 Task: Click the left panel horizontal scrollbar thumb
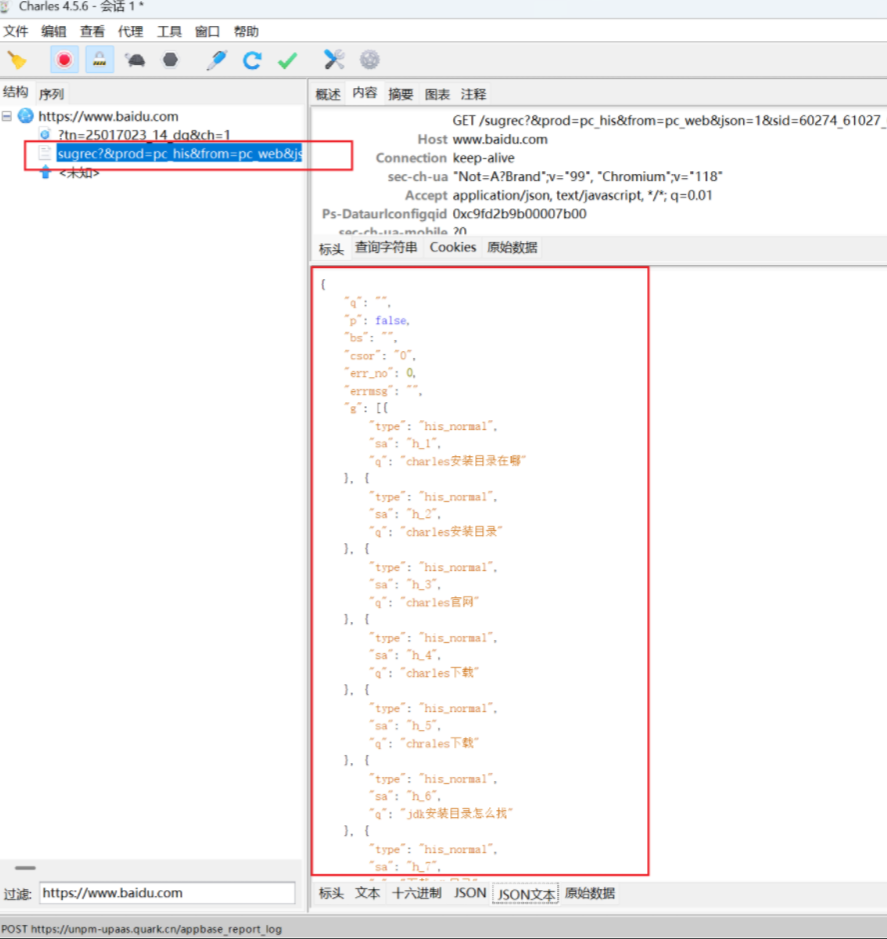coord(25,868)
